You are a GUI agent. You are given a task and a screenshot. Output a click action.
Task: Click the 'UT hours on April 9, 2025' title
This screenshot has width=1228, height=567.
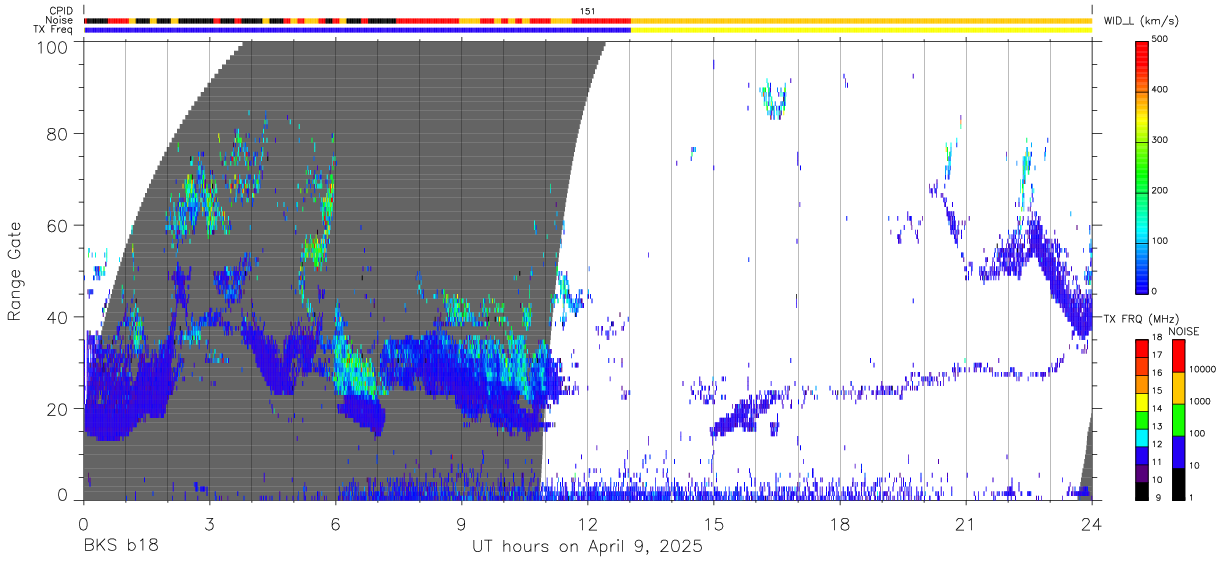[587, 547]
